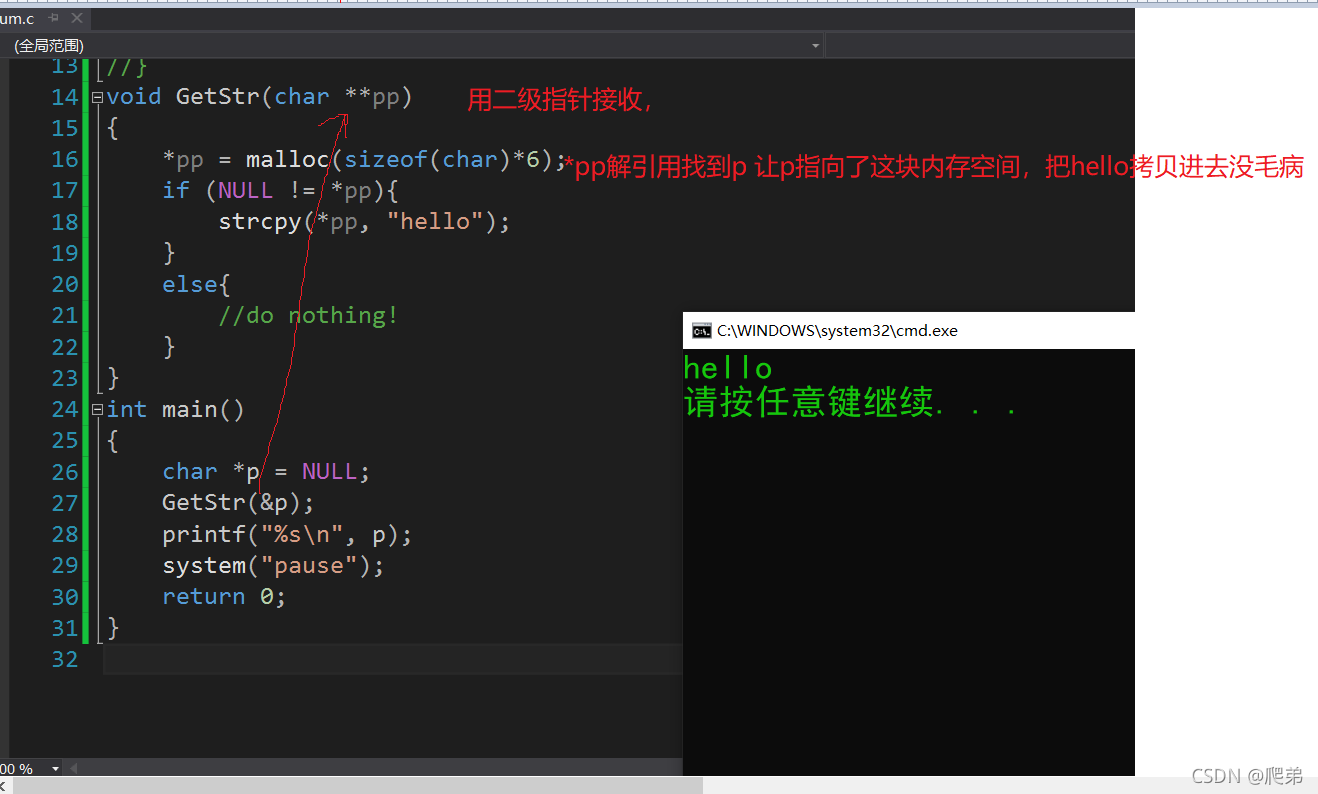Screen dimensions: 1318x794
Task: Click the cmd.exe window title bar
Action: [909, 330]
